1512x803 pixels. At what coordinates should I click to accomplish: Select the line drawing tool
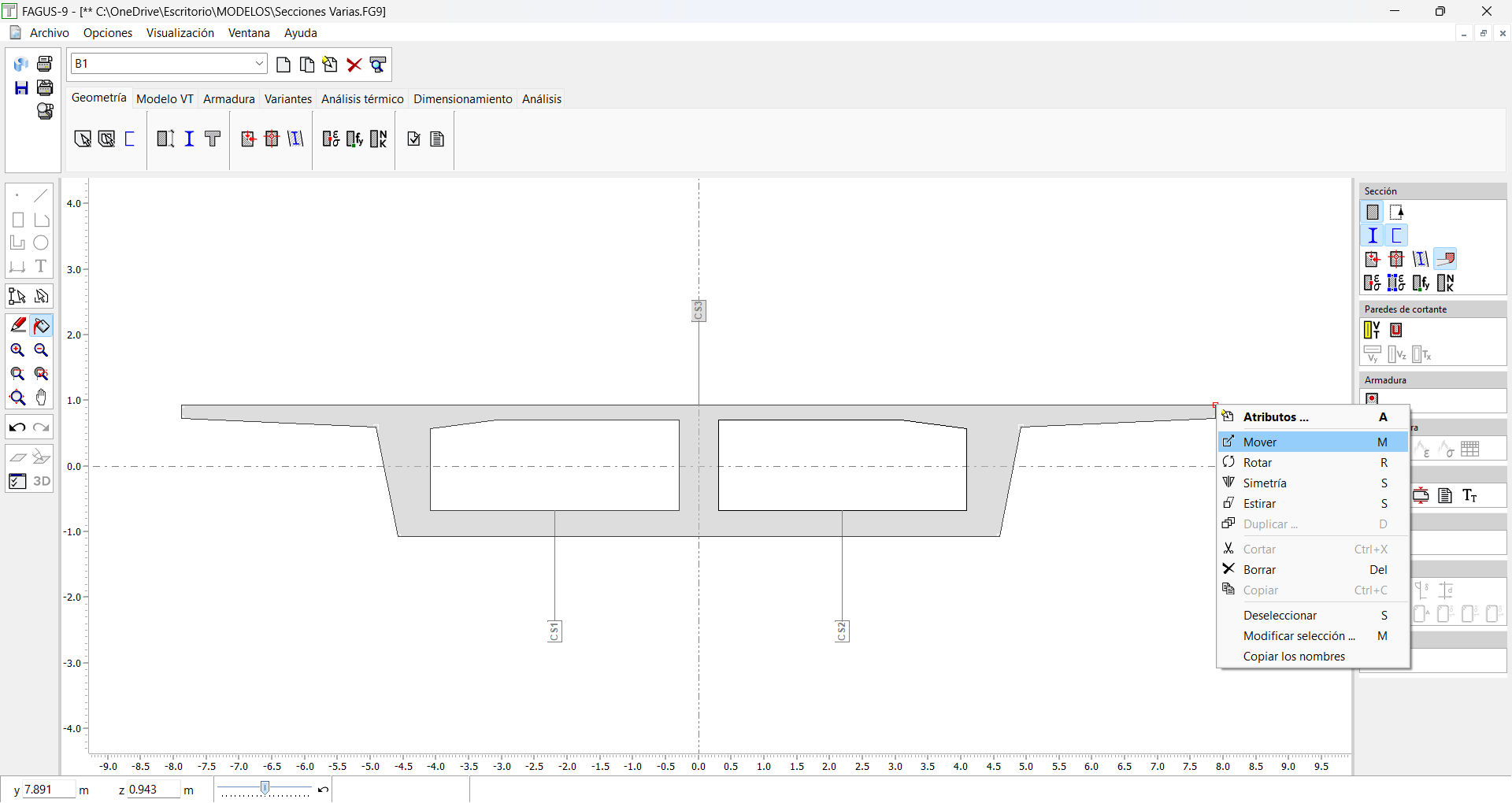[41, 195]
